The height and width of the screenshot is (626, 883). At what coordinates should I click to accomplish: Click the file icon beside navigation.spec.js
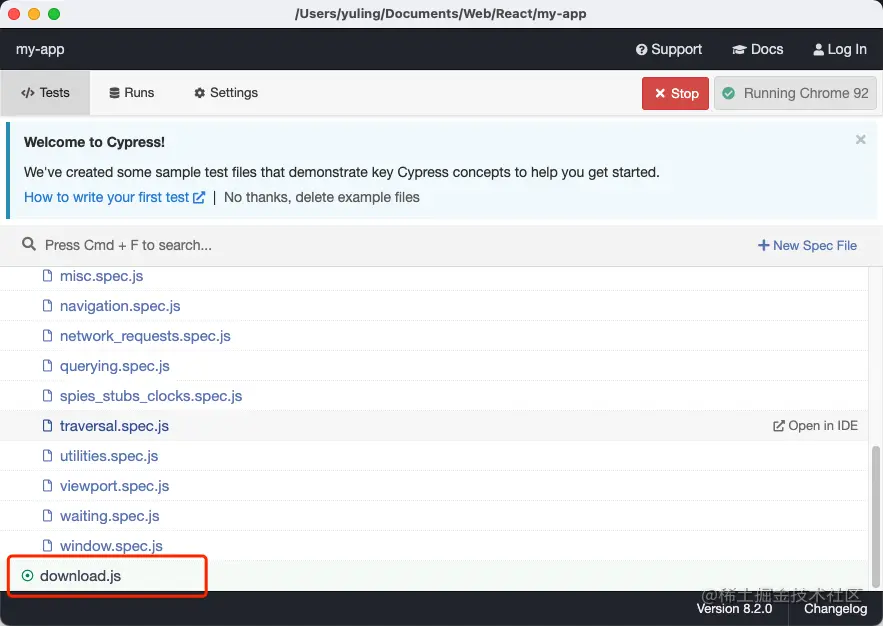pyautogui.click(x=48, y=305)
